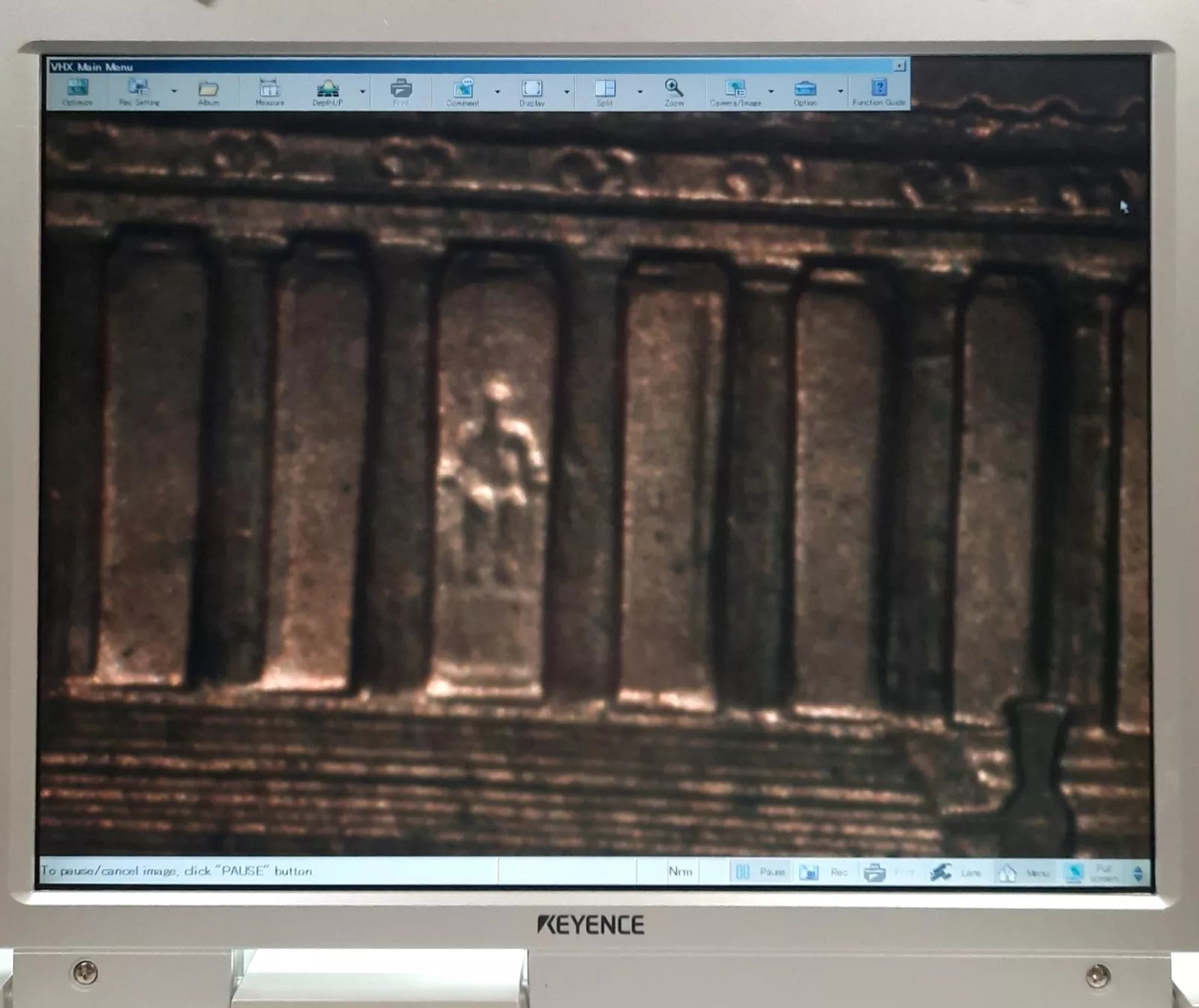
Task: Click the Pause button in status bar
Action: pos(760,872)
